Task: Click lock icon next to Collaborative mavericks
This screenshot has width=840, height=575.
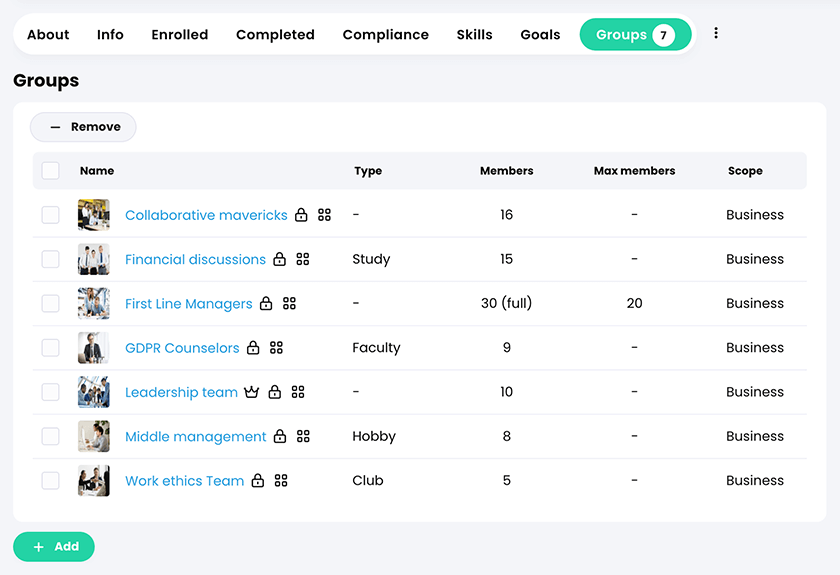Action: 301,215
